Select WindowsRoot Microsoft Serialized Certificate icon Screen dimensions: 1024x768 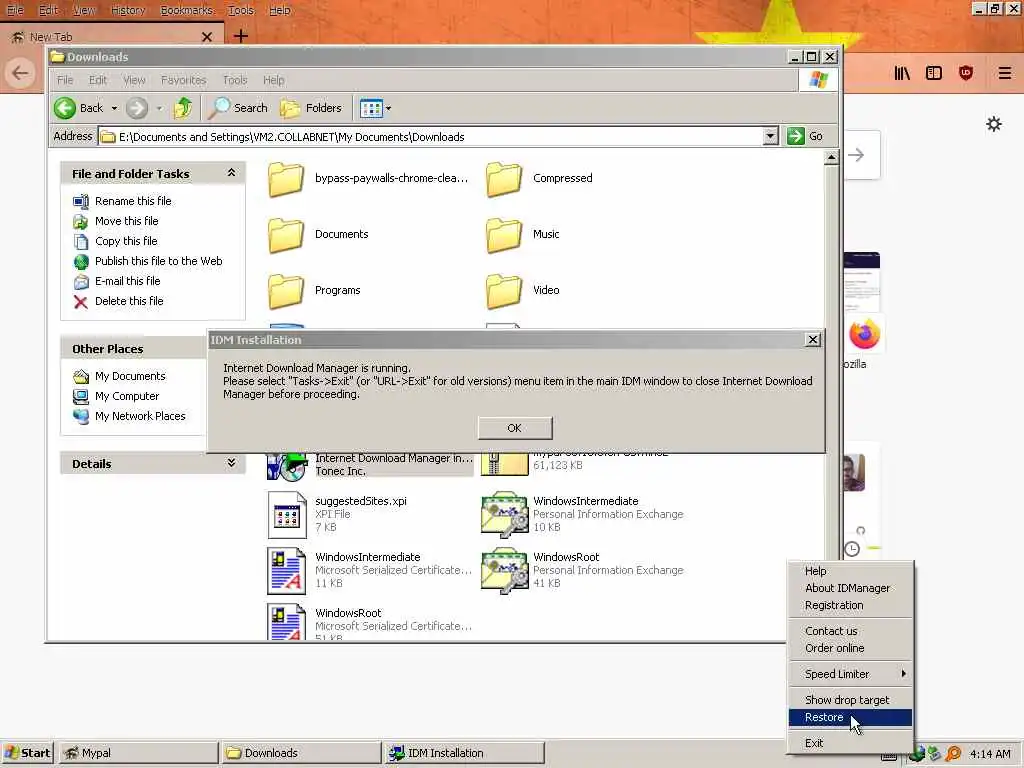pos(287,622)
